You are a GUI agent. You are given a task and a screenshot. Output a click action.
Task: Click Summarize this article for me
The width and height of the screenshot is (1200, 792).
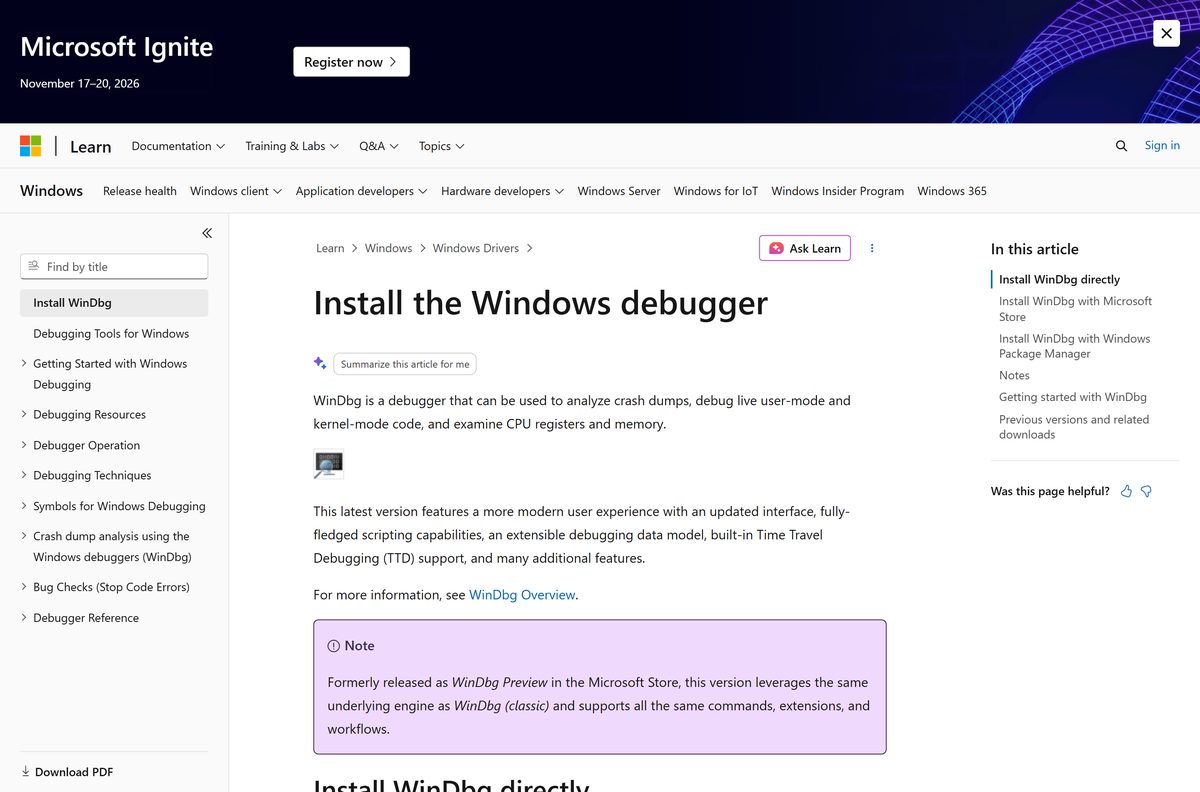click(x=405, y=364)
